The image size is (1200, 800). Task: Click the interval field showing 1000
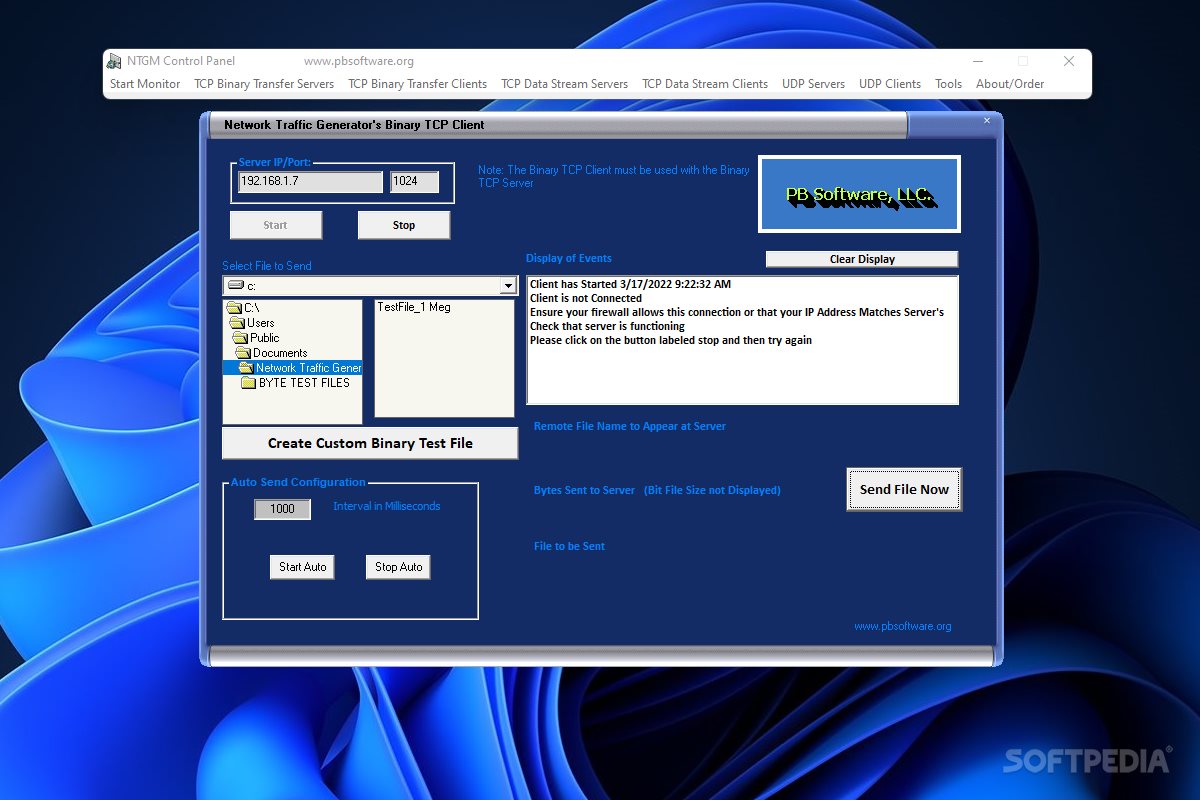pyautogui.click(x=283, y=509)
